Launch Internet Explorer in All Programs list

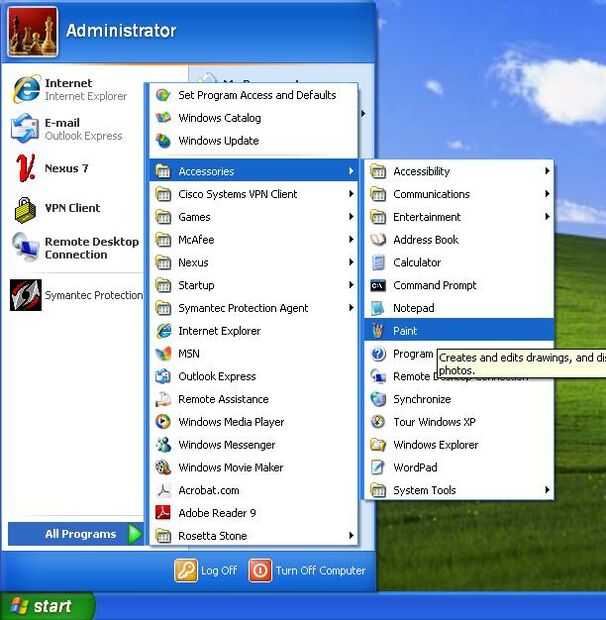click(254, 331)
